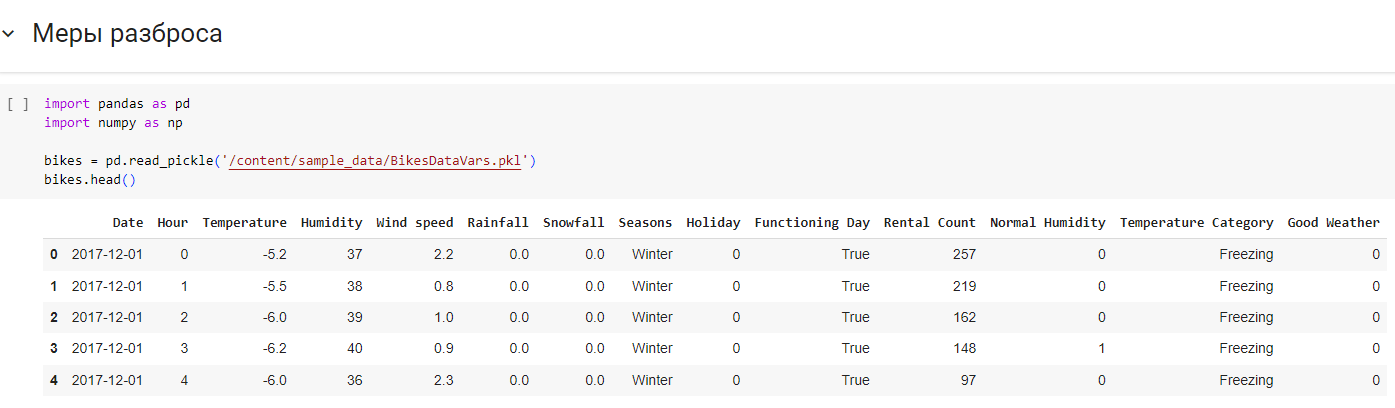Click the Seasons column header
This screenshot has height=408, width=1395.
[x=645, y=223]
